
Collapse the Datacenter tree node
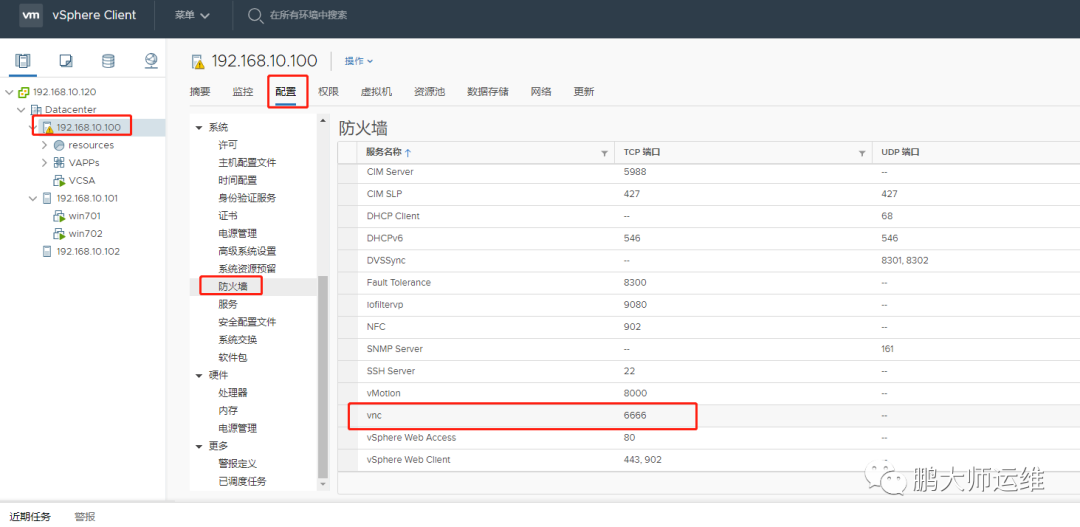pyautogui.click(x=21, y=110)
